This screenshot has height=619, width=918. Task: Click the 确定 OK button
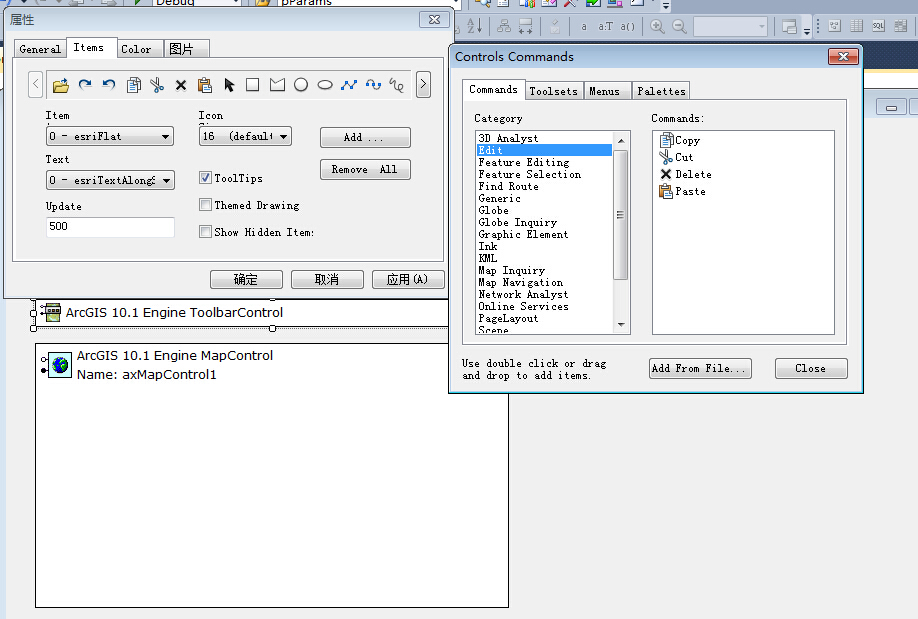pyautogui.click(x=246, y=279)
